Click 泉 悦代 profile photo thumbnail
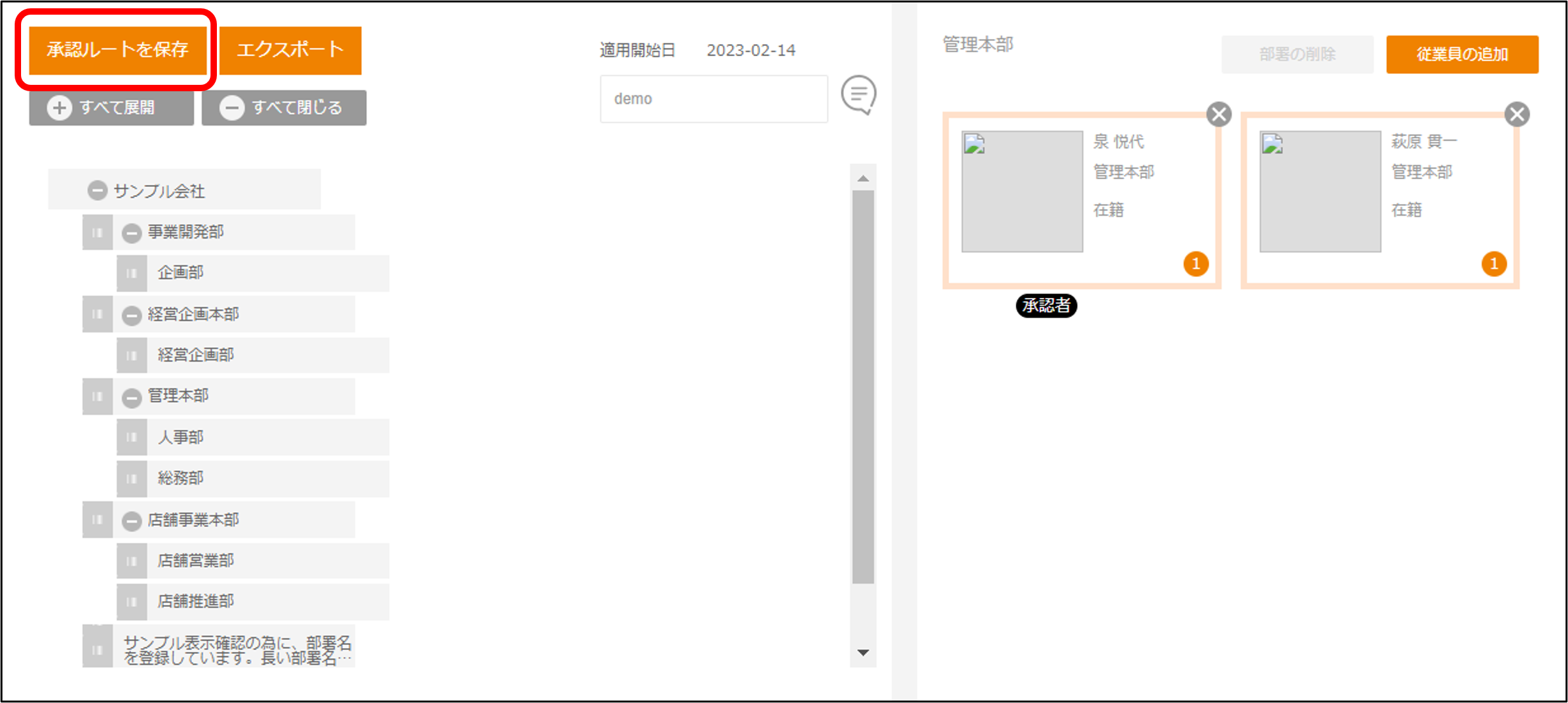This screenshot has height=703, width=1568. (1022, 191)
